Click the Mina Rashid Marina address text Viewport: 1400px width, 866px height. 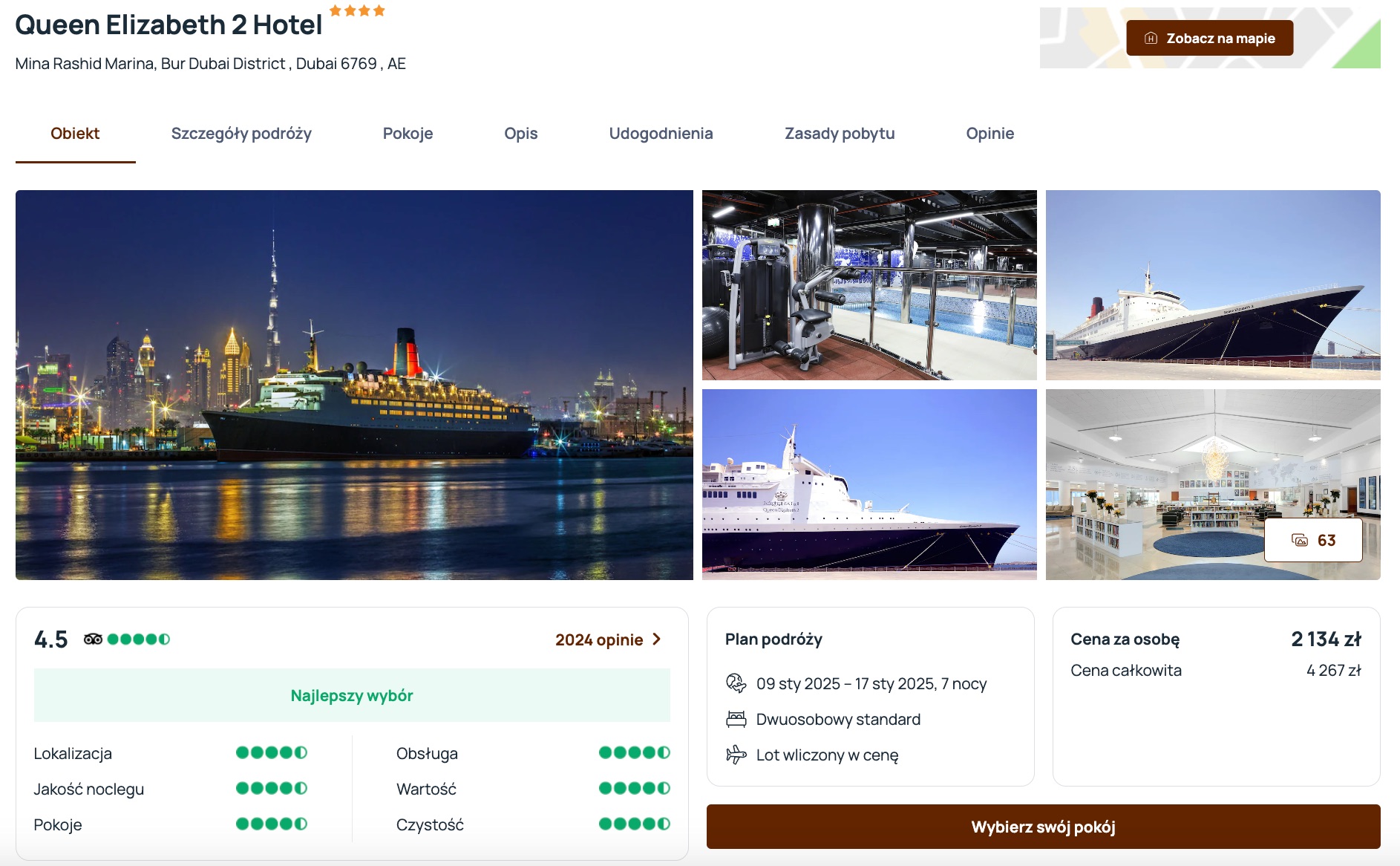click(x=211, y=64)
